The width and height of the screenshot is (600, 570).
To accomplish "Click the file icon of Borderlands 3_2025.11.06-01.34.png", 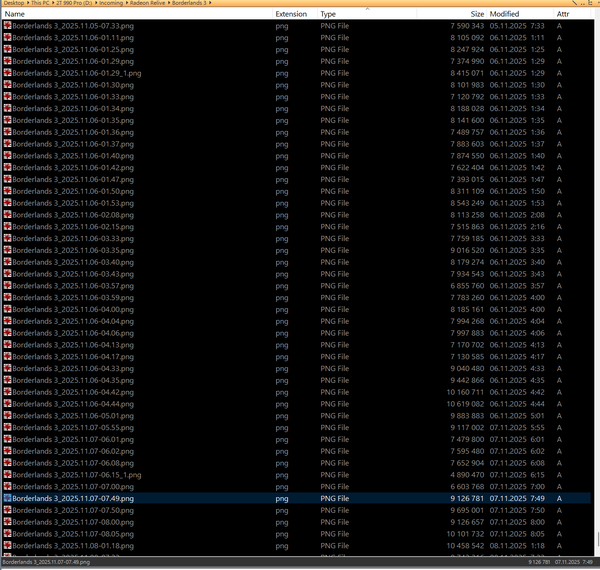I will 7,109.
